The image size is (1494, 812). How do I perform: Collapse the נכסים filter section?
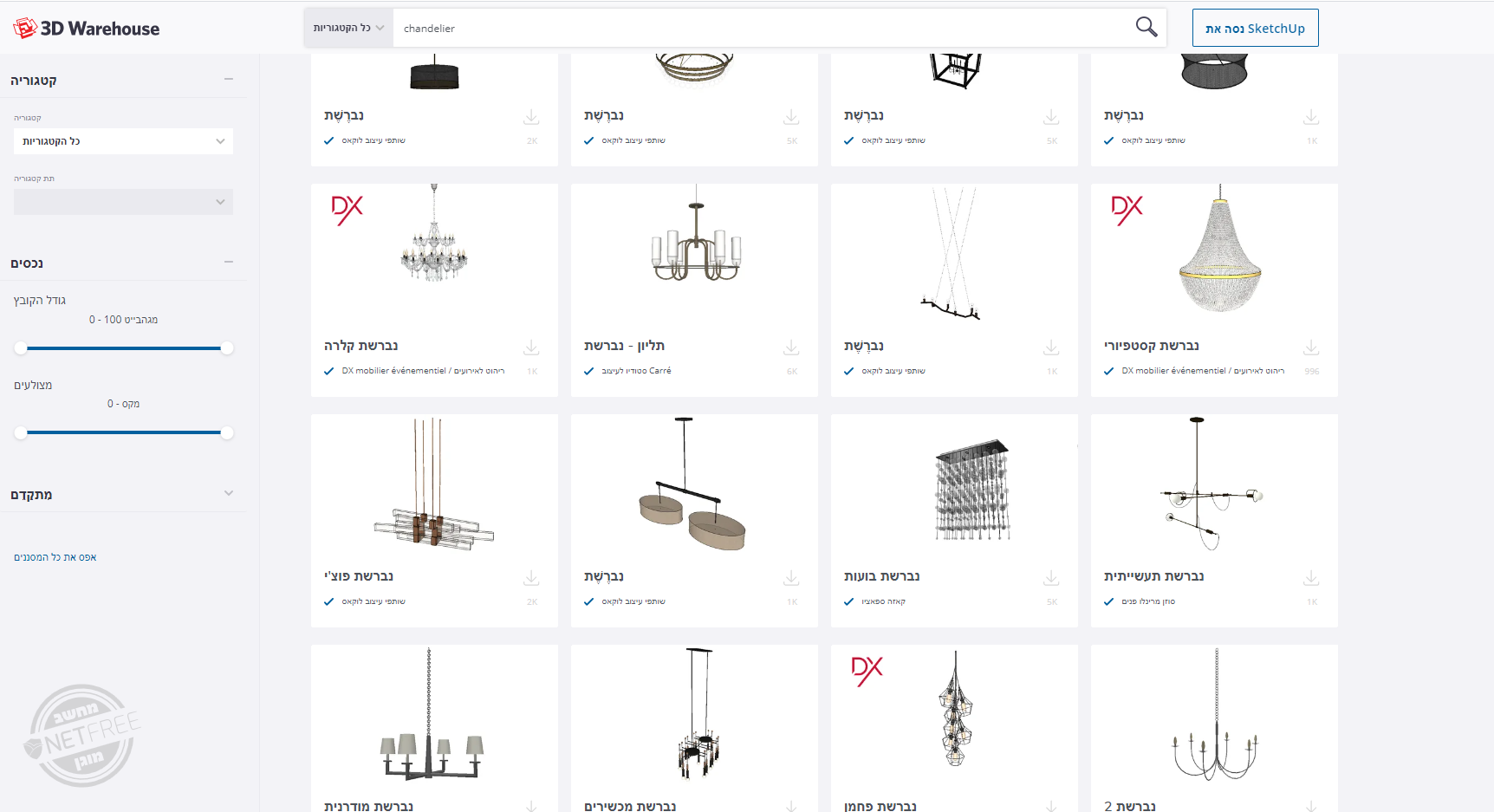coord(229,262)
